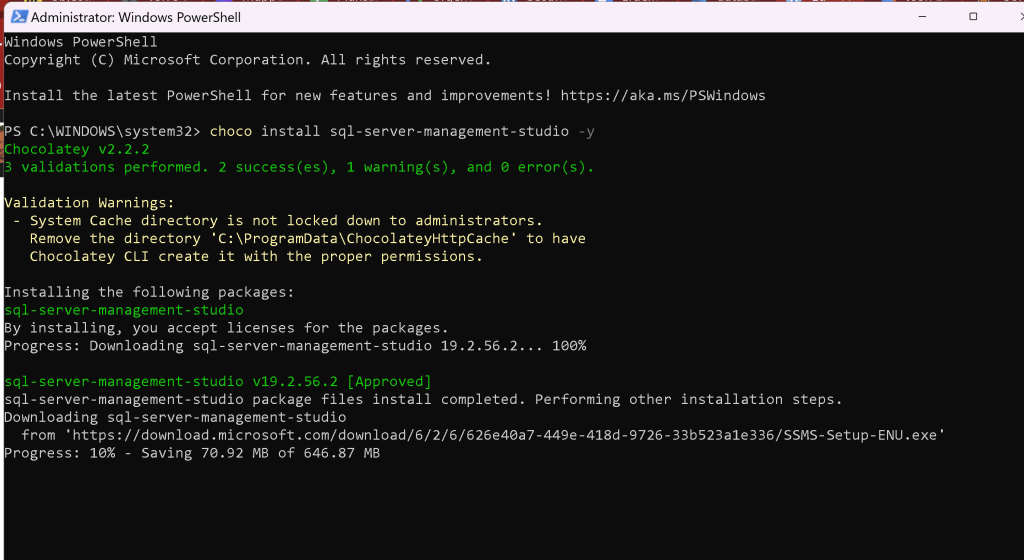
Task: Click the PowerShell icon in the title bar
Action: (x=19, y=17)
